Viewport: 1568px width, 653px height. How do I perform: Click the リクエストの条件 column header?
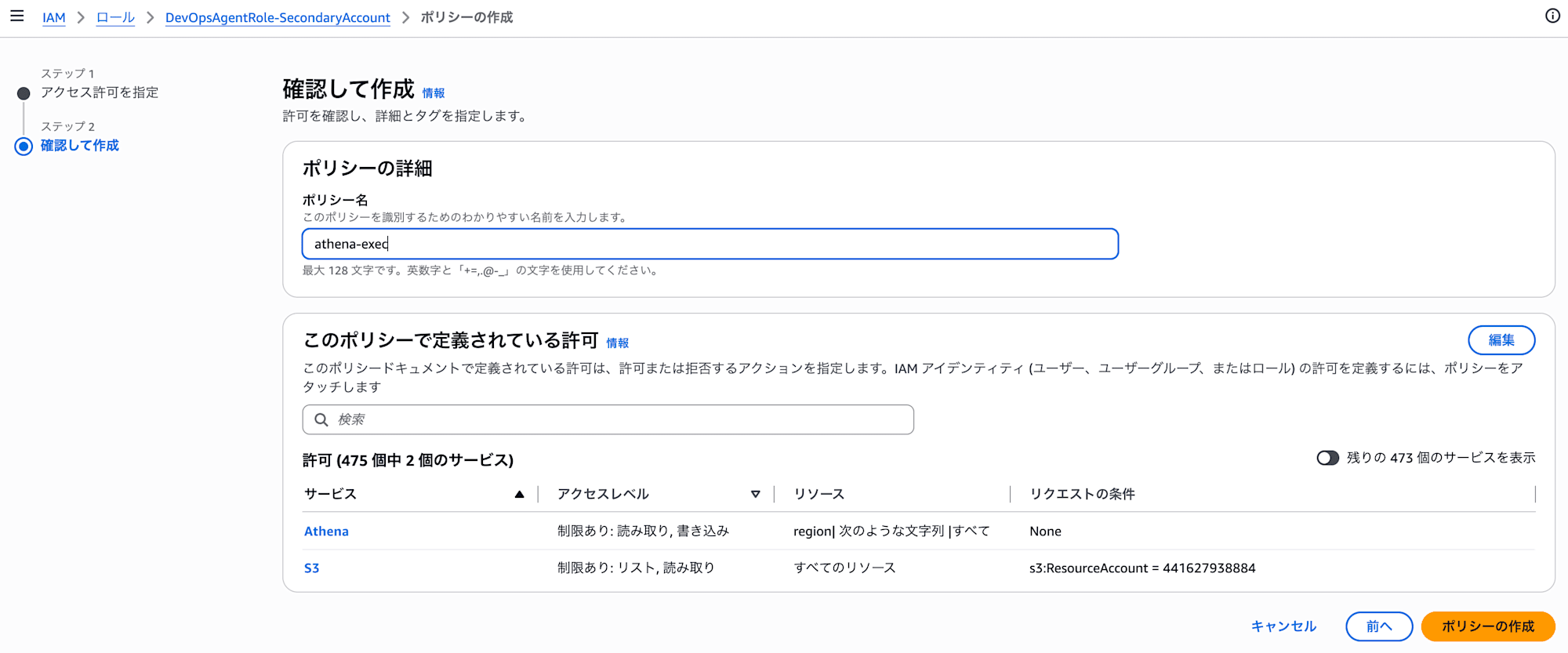tap(1083, 494)
